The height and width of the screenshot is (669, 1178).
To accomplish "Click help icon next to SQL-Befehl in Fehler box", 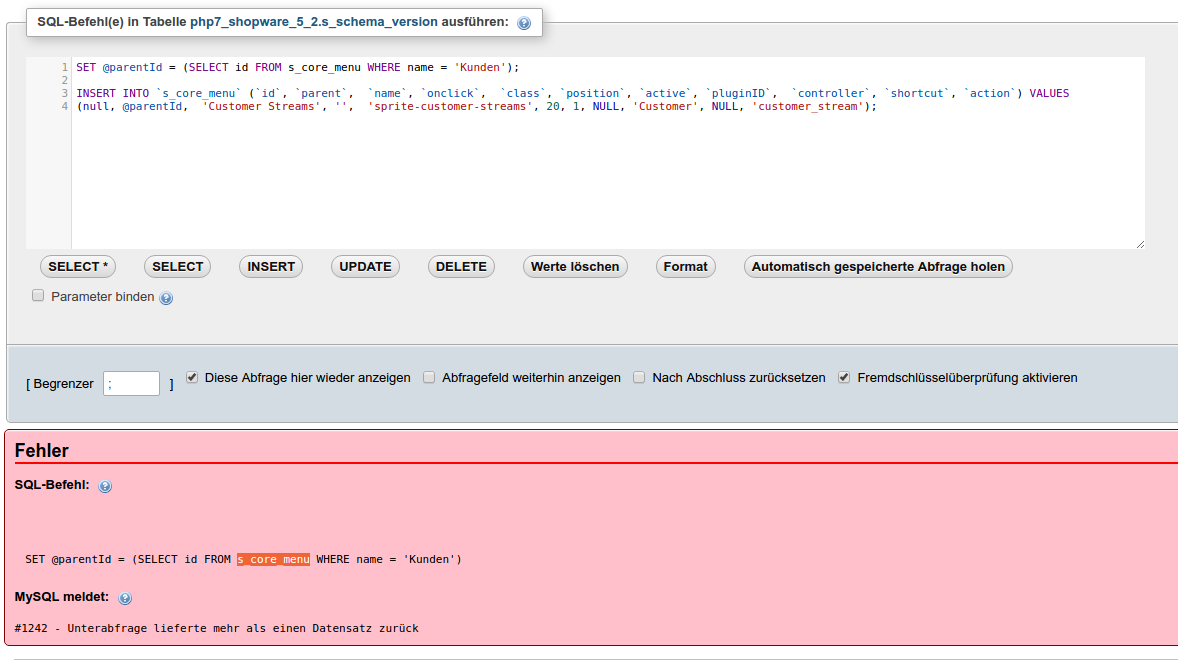I will tap(105, 486).
